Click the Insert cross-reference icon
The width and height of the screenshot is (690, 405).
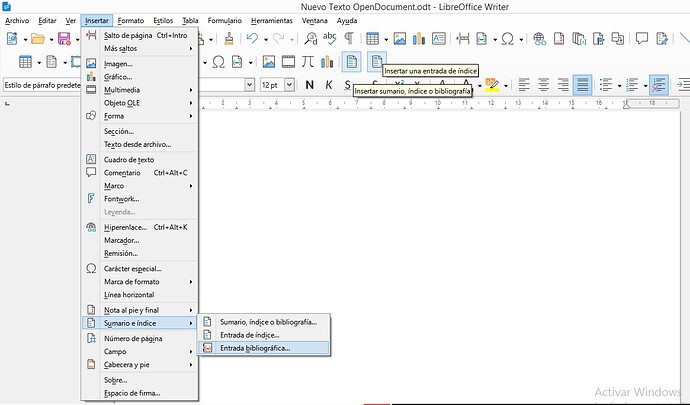coord(618,39)
